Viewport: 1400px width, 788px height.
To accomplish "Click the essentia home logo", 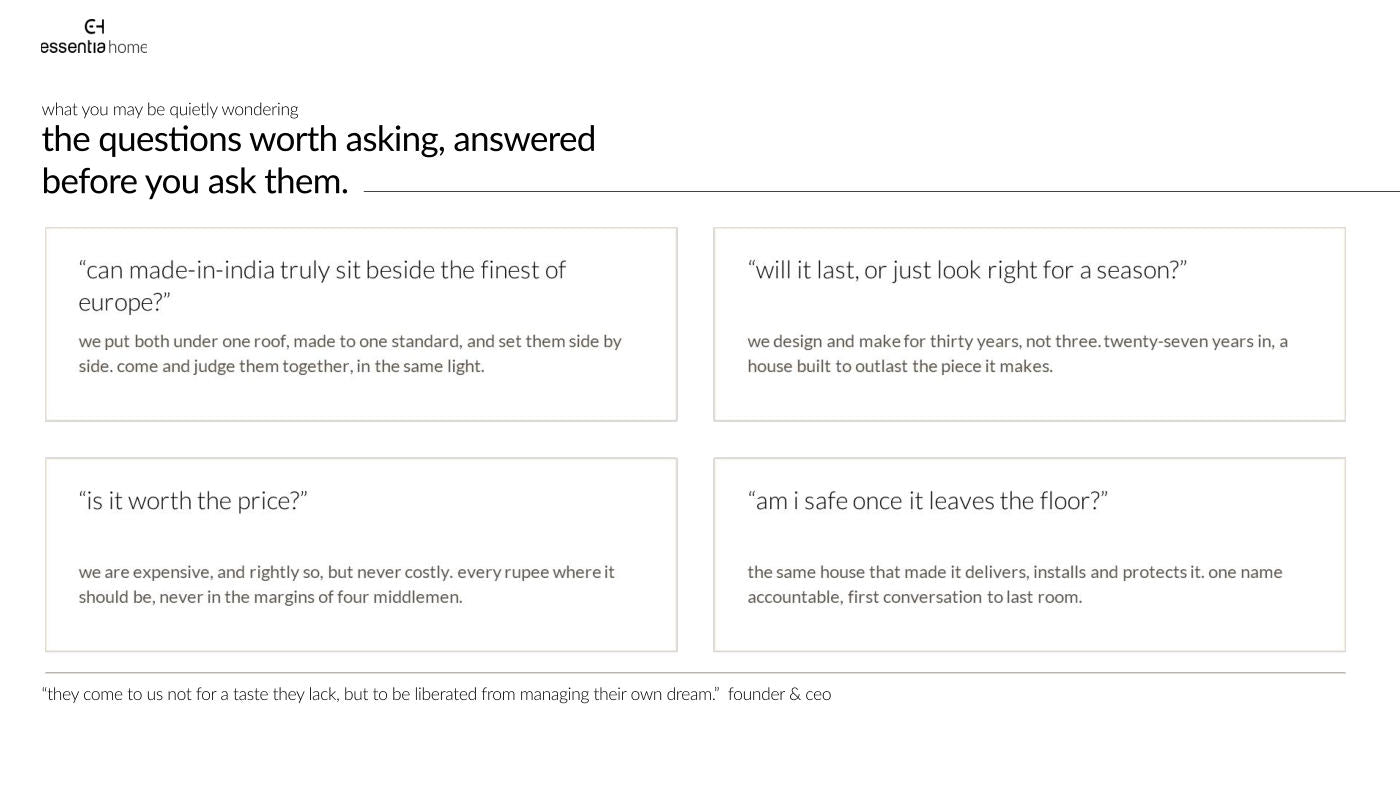I will pos(93,36).
